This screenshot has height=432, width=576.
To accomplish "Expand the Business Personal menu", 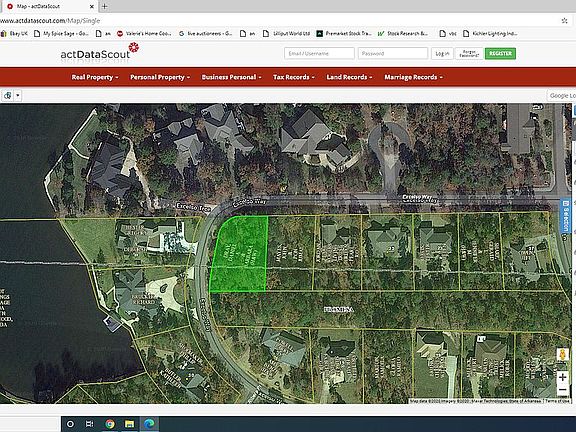I will 231,77.
